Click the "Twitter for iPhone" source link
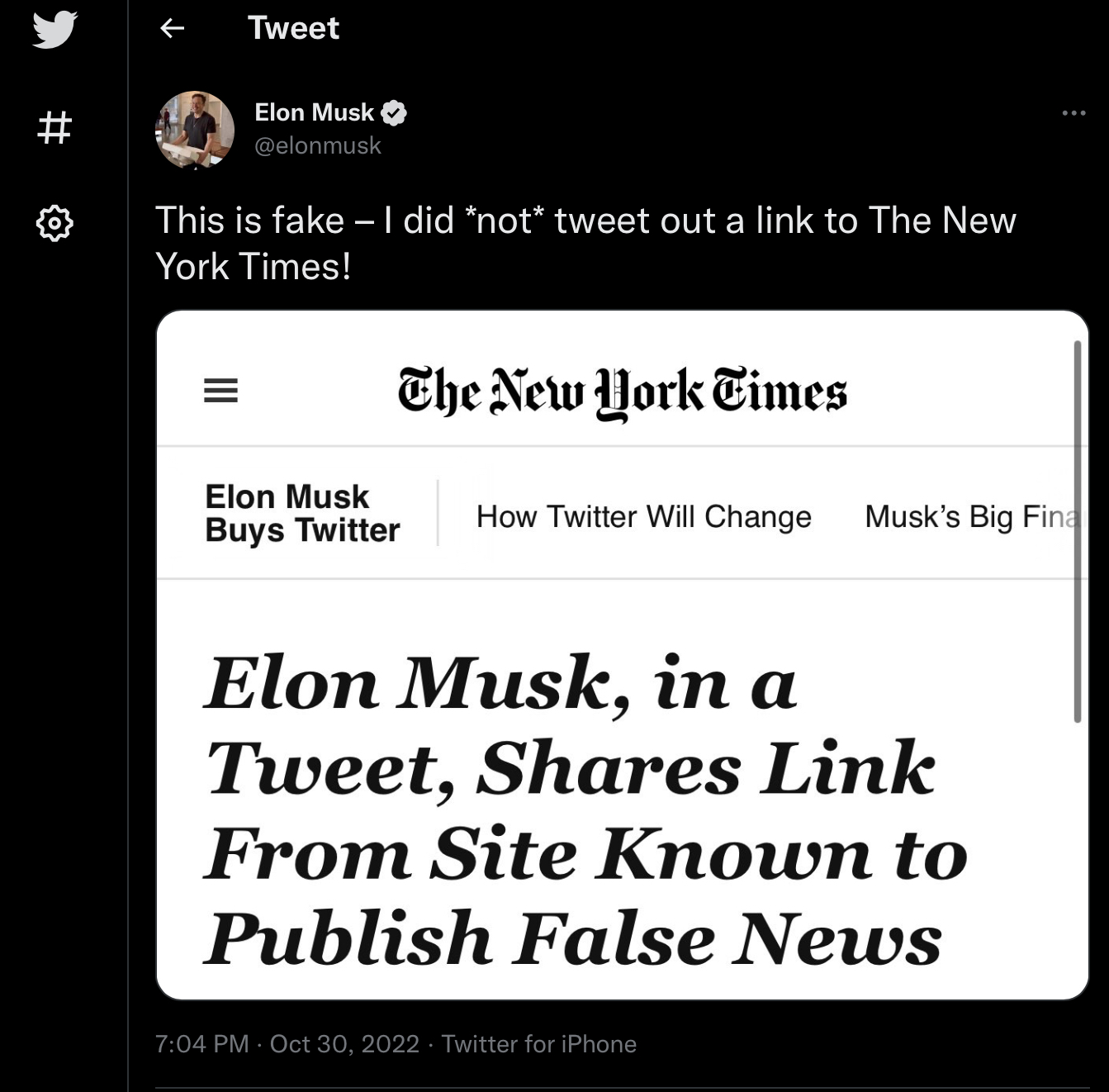Viewport: 1109px width, 1092px height. [x=538, y=1044]
